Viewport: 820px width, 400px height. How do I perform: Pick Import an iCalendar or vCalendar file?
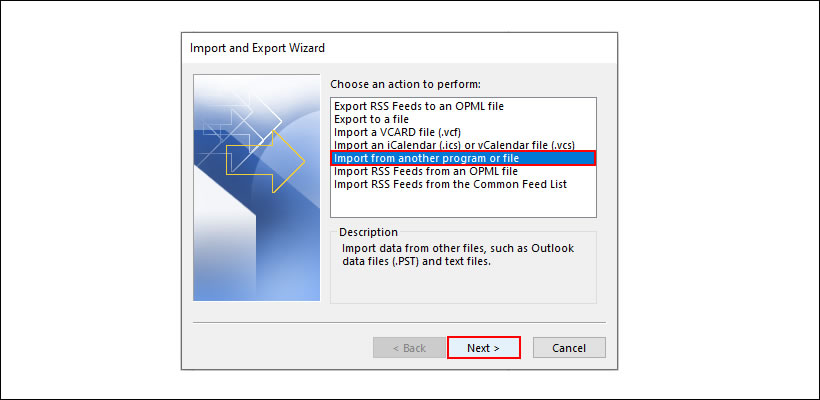pos(456,145)
